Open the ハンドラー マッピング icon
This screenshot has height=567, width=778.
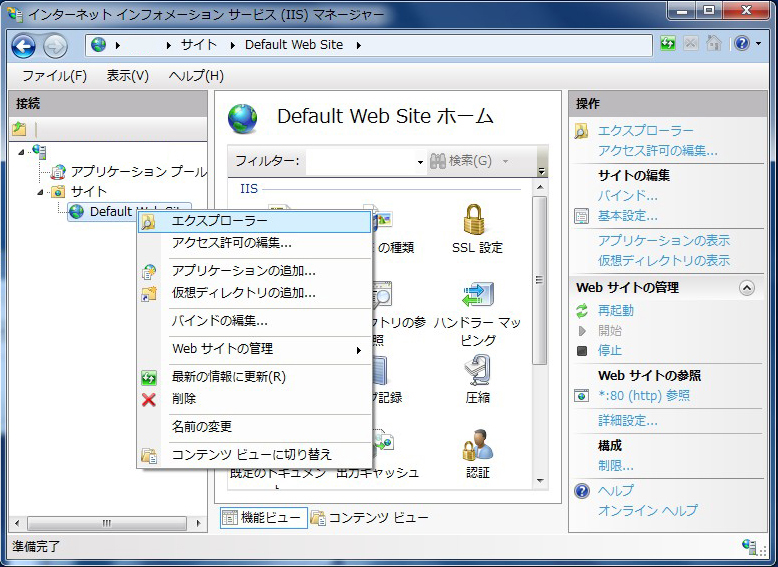click(x=477, y=297)
